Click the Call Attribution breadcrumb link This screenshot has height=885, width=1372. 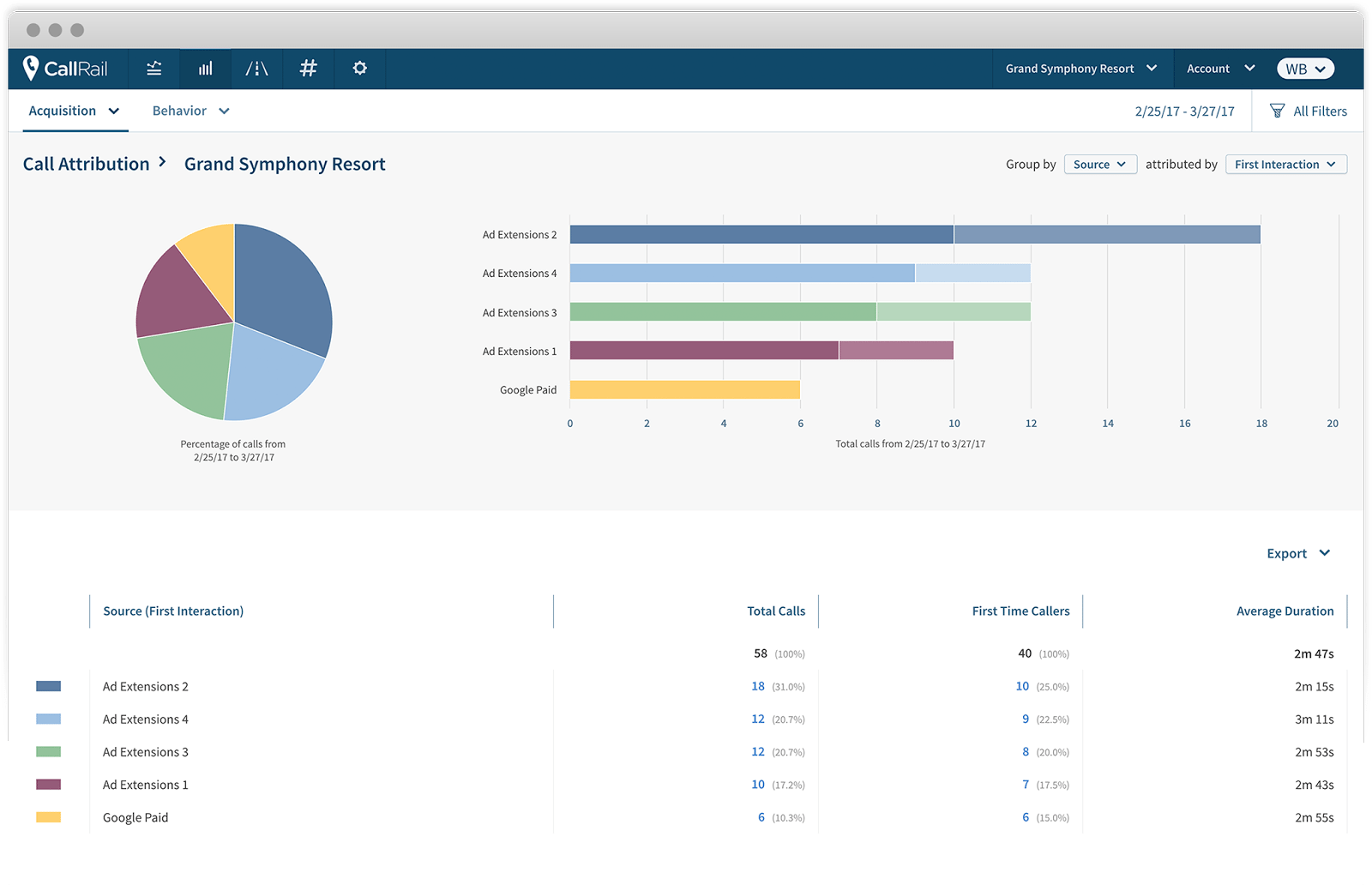(x=86, y=164)
